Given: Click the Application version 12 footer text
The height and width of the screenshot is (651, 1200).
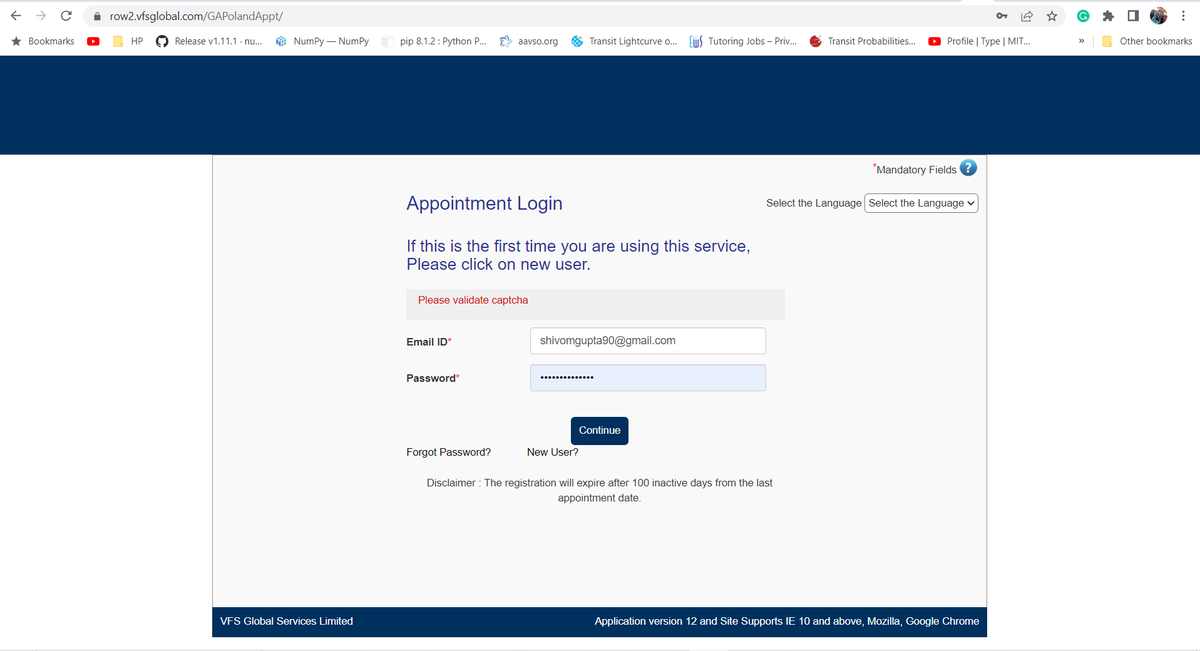Looking at the screenshot, I should click(x=787, y=621).
